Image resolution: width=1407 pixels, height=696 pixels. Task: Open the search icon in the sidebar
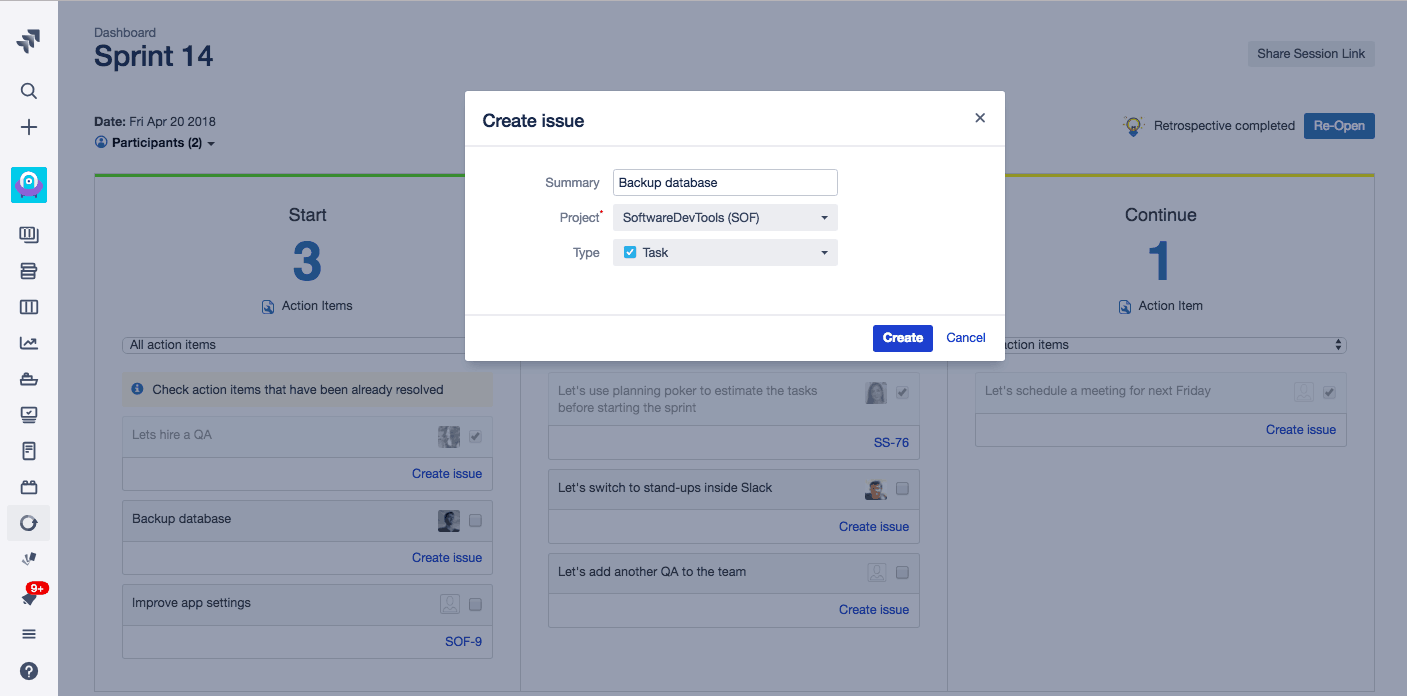pyautogui.click(x=28, y=90)
